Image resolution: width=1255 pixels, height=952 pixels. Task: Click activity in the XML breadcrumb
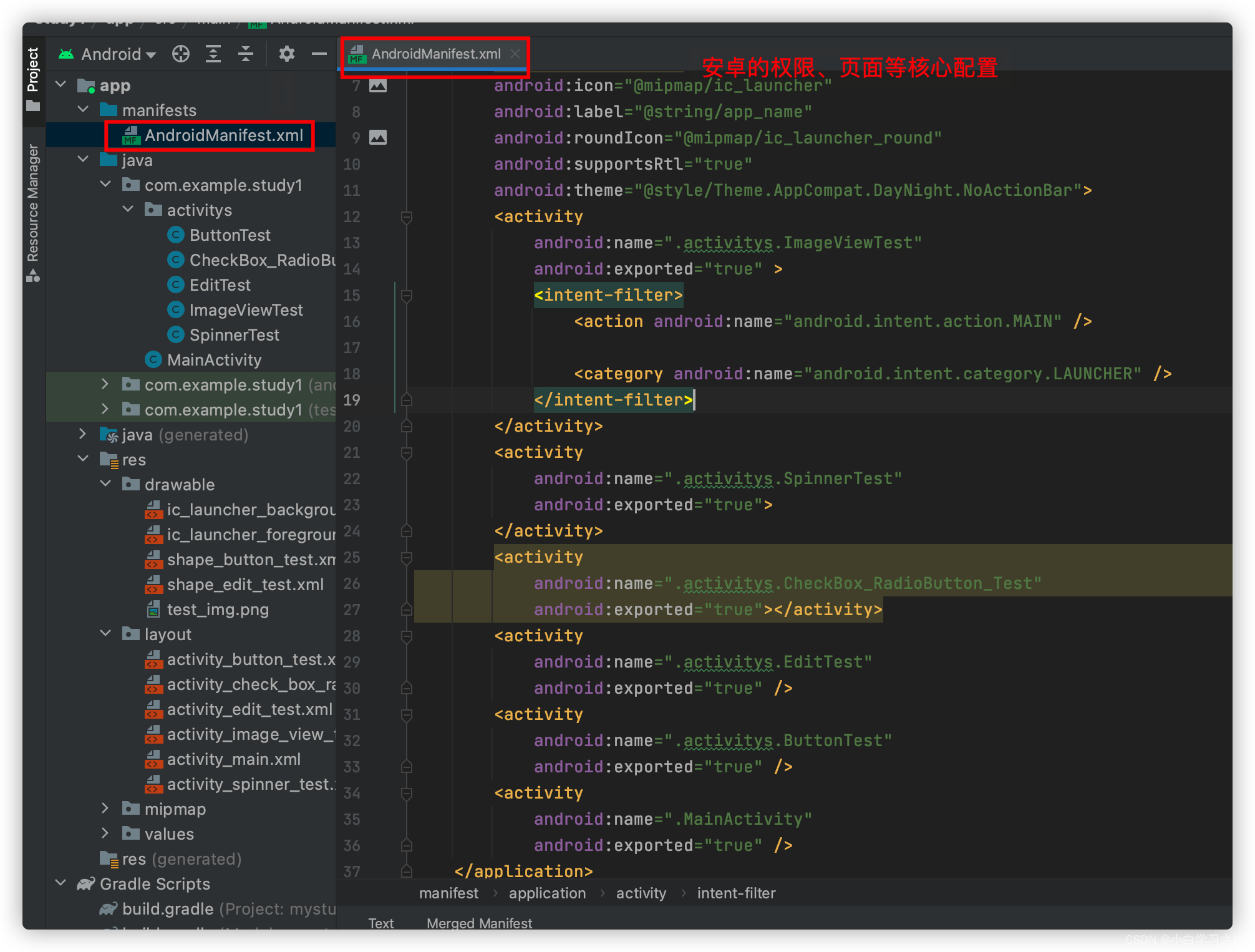tap(641, 893)
